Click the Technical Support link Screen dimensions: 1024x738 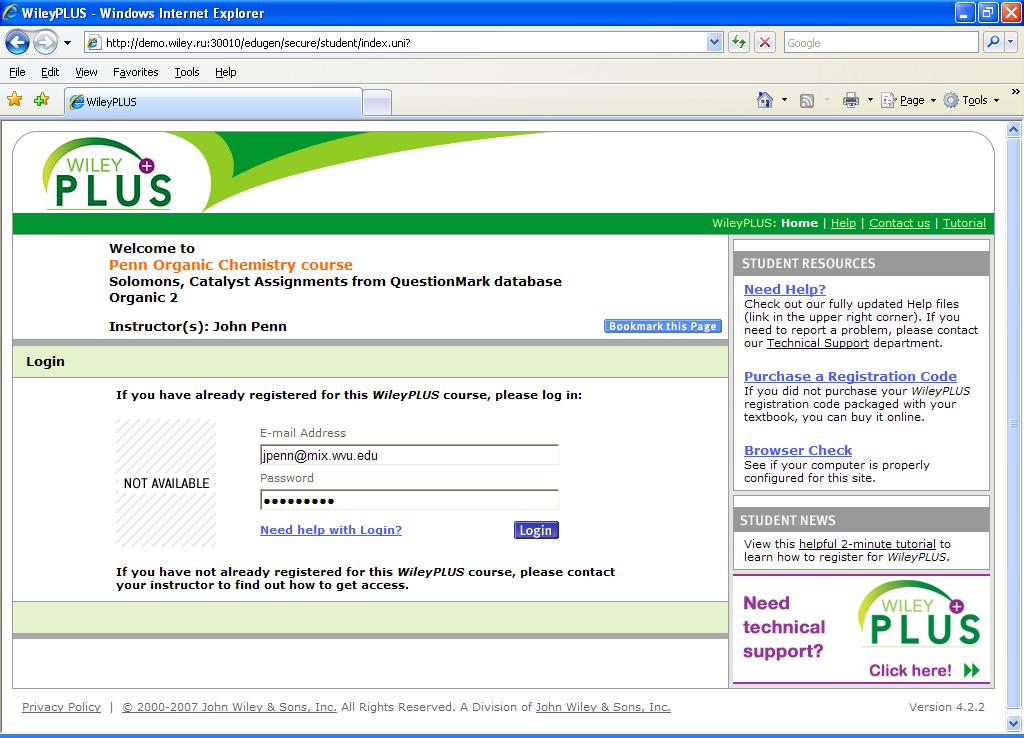point(818,344)
